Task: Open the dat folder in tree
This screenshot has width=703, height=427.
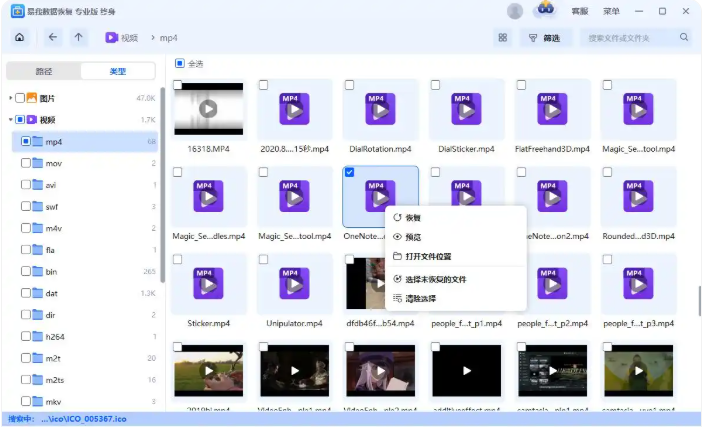Action: (85, 293)
